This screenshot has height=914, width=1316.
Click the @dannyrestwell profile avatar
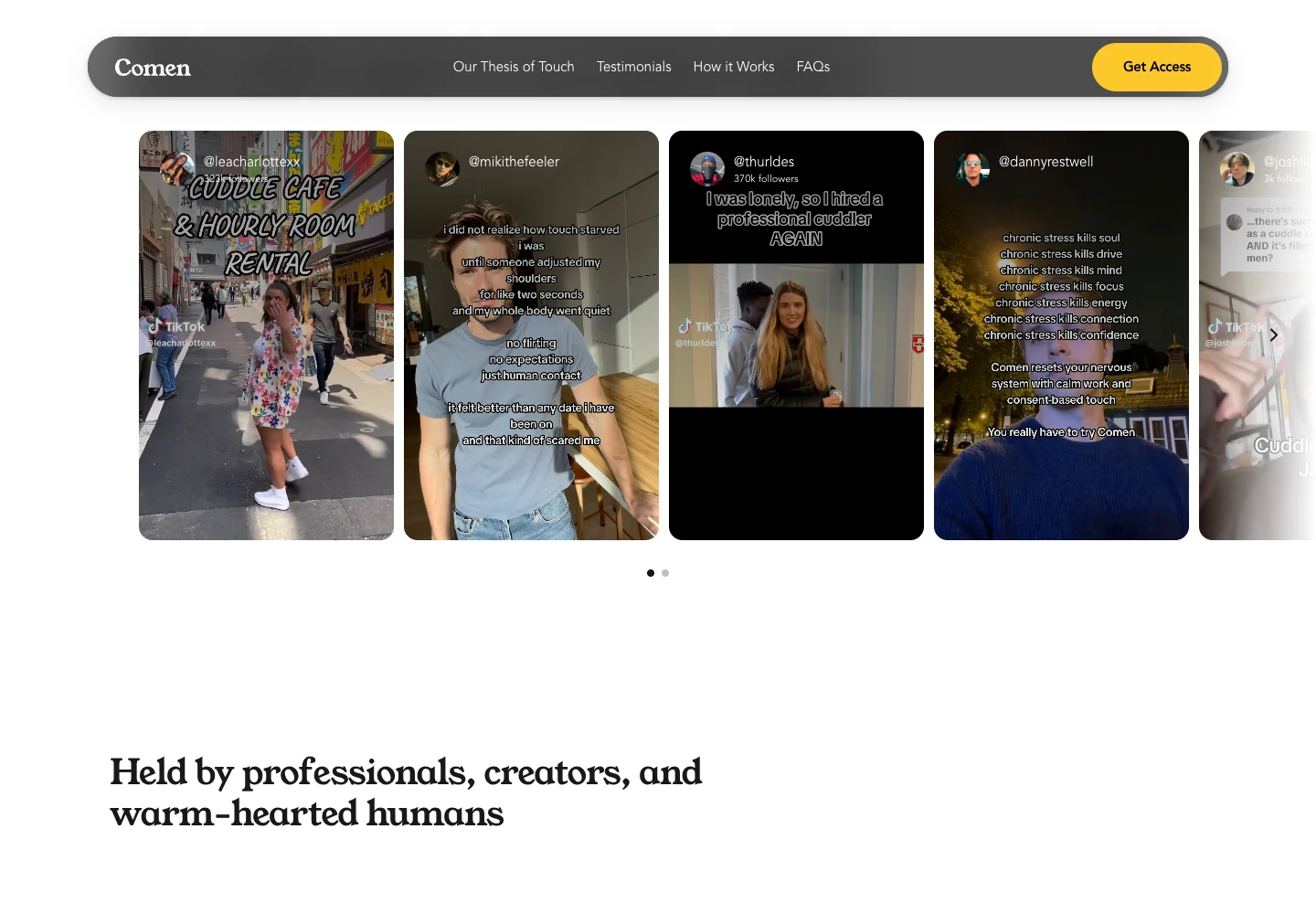coord(972,169)
